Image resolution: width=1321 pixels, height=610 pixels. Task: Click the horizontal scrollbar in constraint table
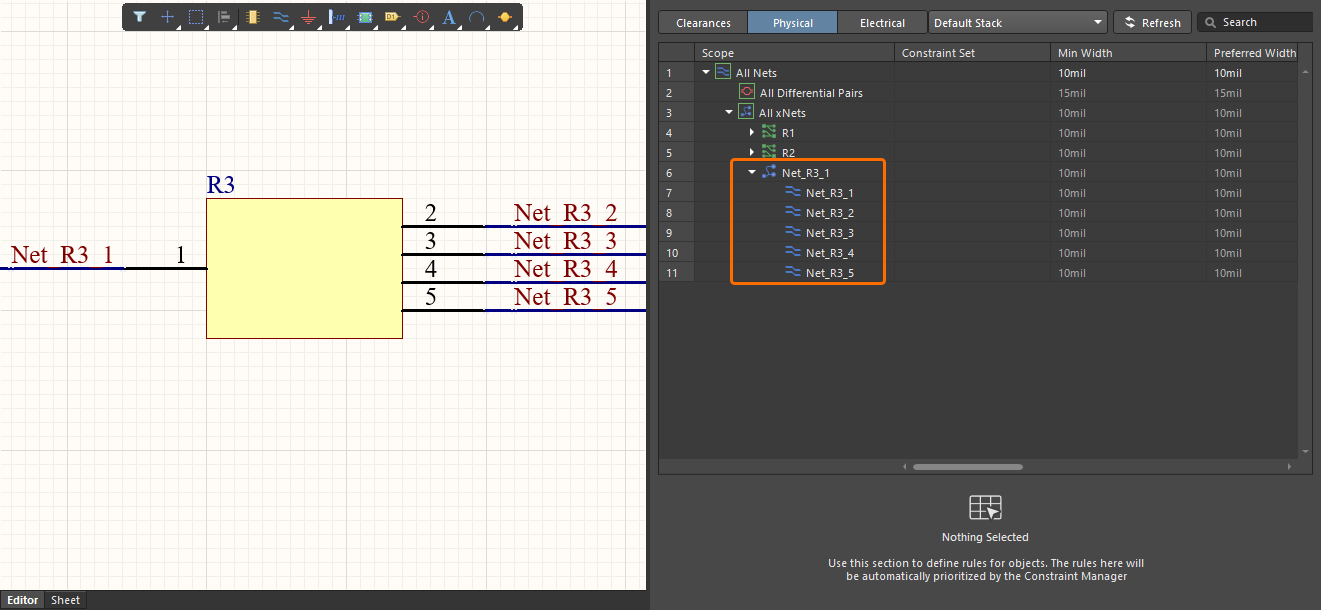point(967,466)
